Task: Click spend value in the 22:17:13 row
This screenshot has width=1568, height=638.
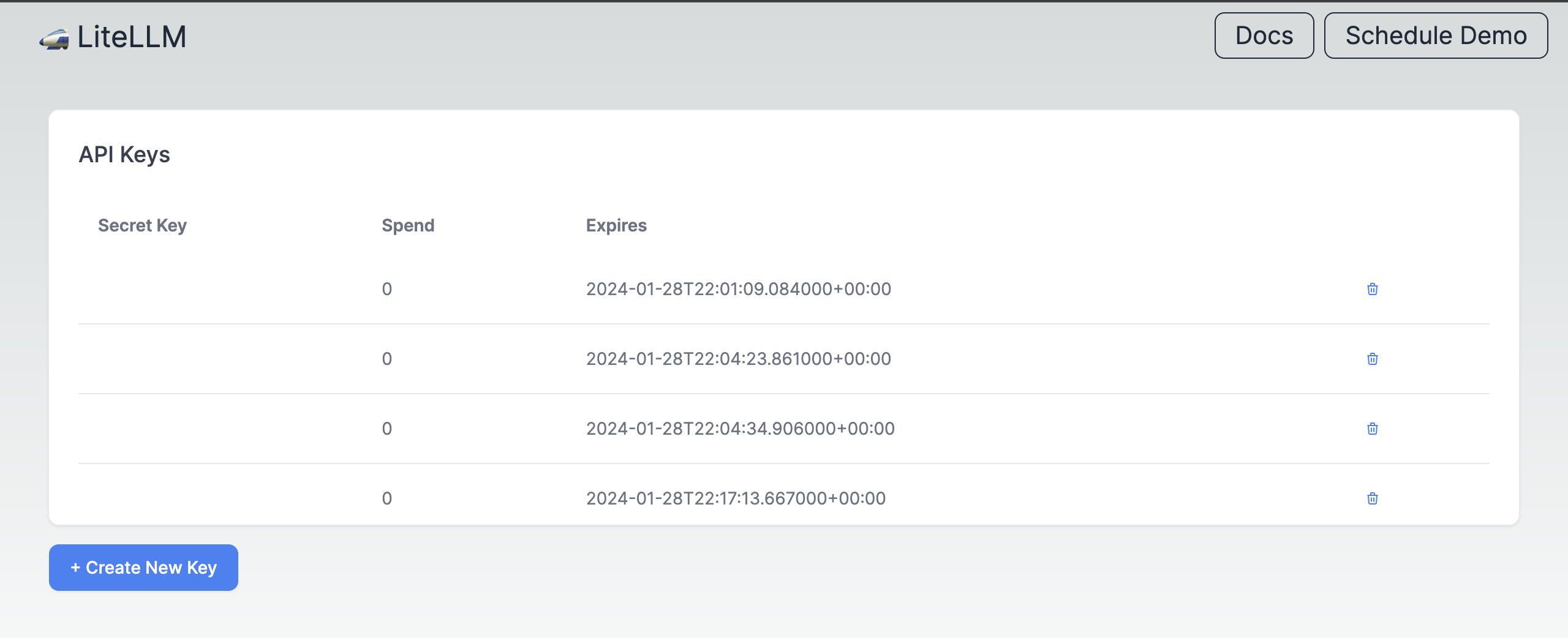Action: pyautogui.click(x=386, y=498)
